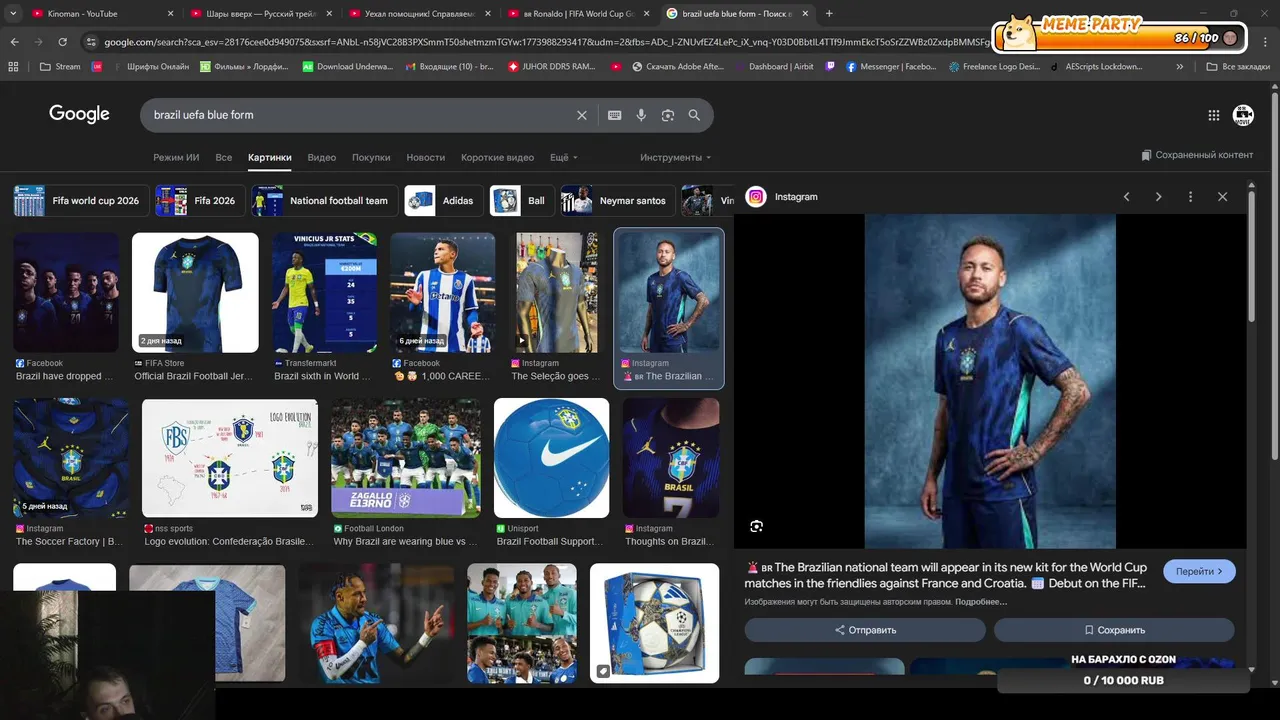Open Football London team photo thumbnail
The height and width of the screenshot is (720, 1280).
[x=406, y=458]
